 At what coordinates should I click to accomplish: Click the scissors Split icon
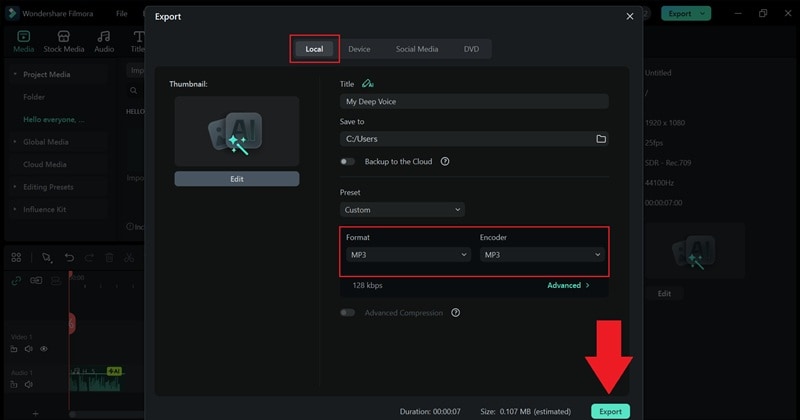[129, 257]
